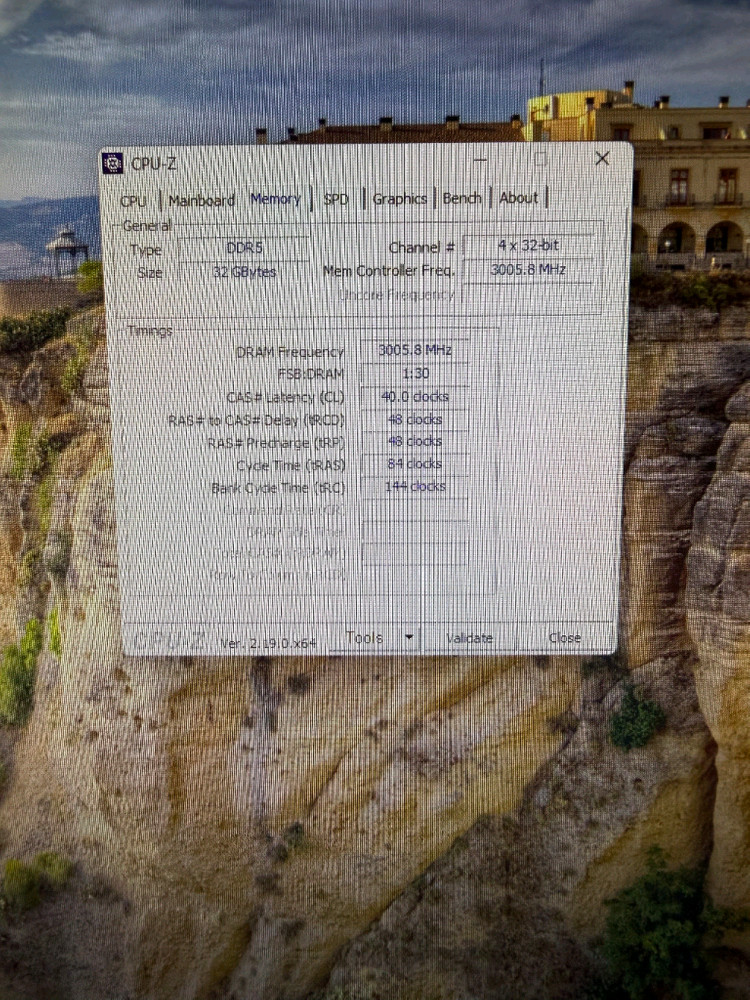Click the FSB:DRAM ratio value 1:30
750x1000 pixels.
click(x=415, y=373)
